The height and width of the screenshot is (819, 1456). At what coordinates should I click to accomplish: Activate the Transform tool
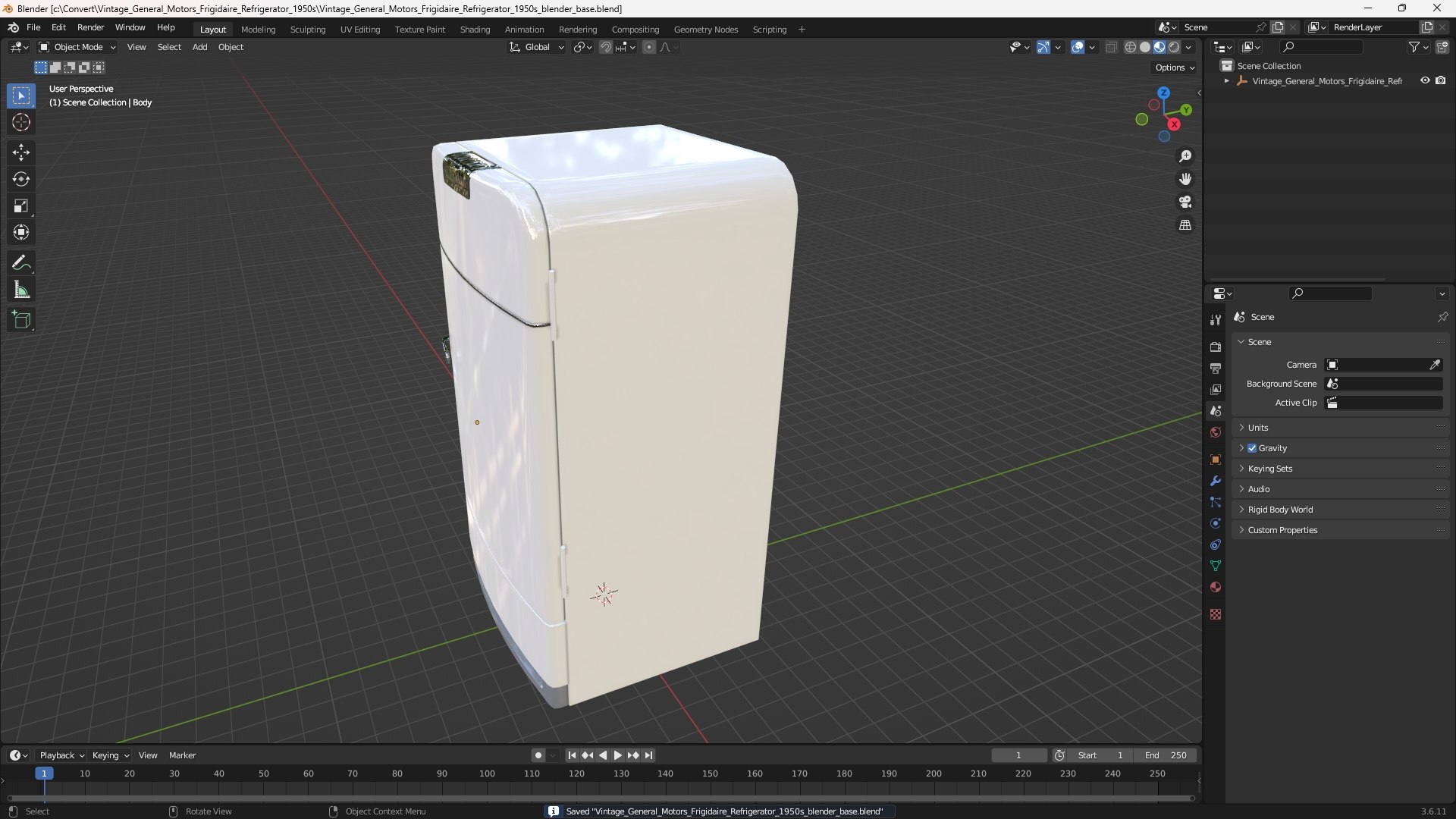21,232
